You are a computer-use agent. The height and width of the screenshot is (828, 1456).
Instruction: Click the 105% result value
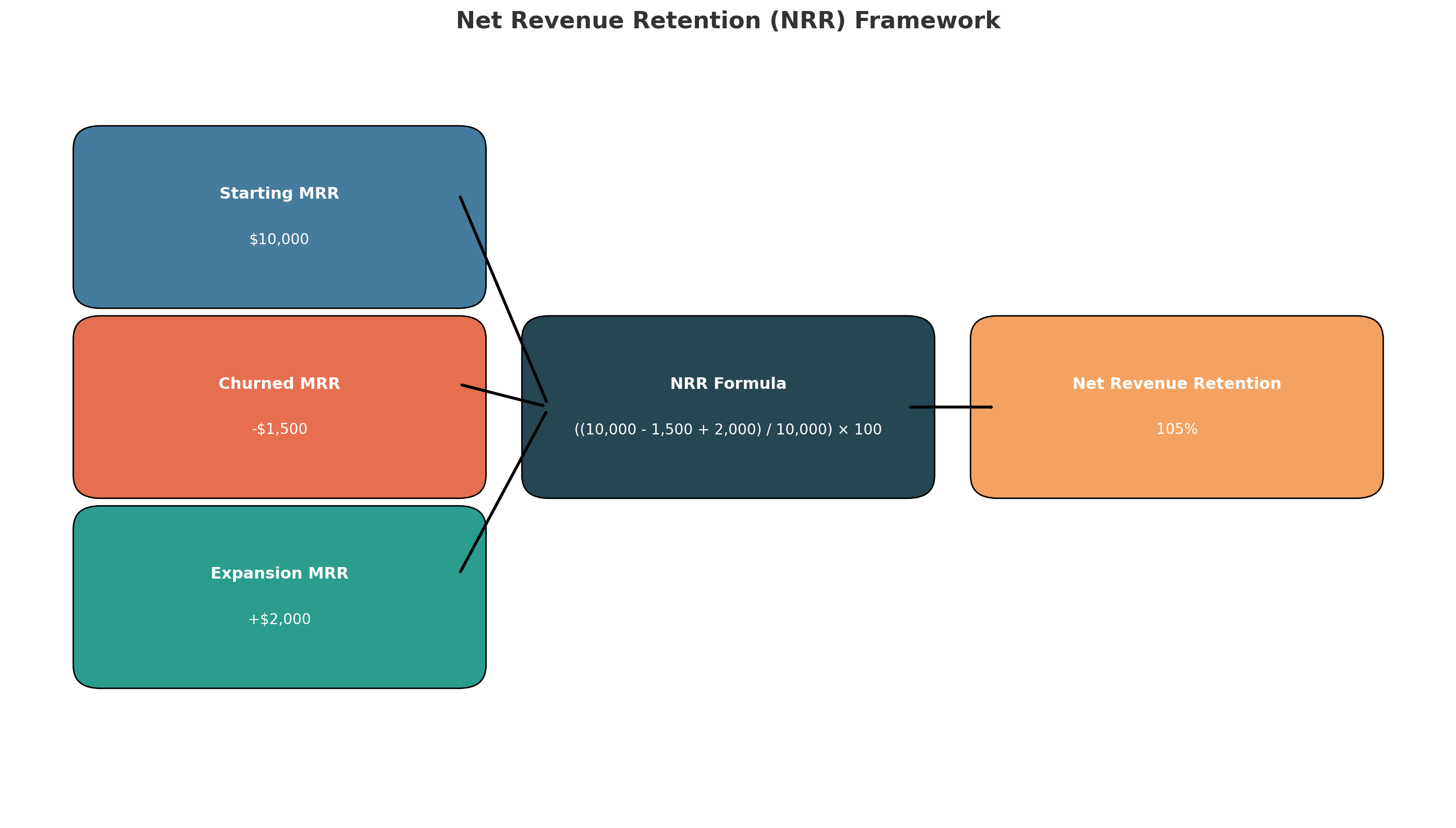[x=1177, y=429]
